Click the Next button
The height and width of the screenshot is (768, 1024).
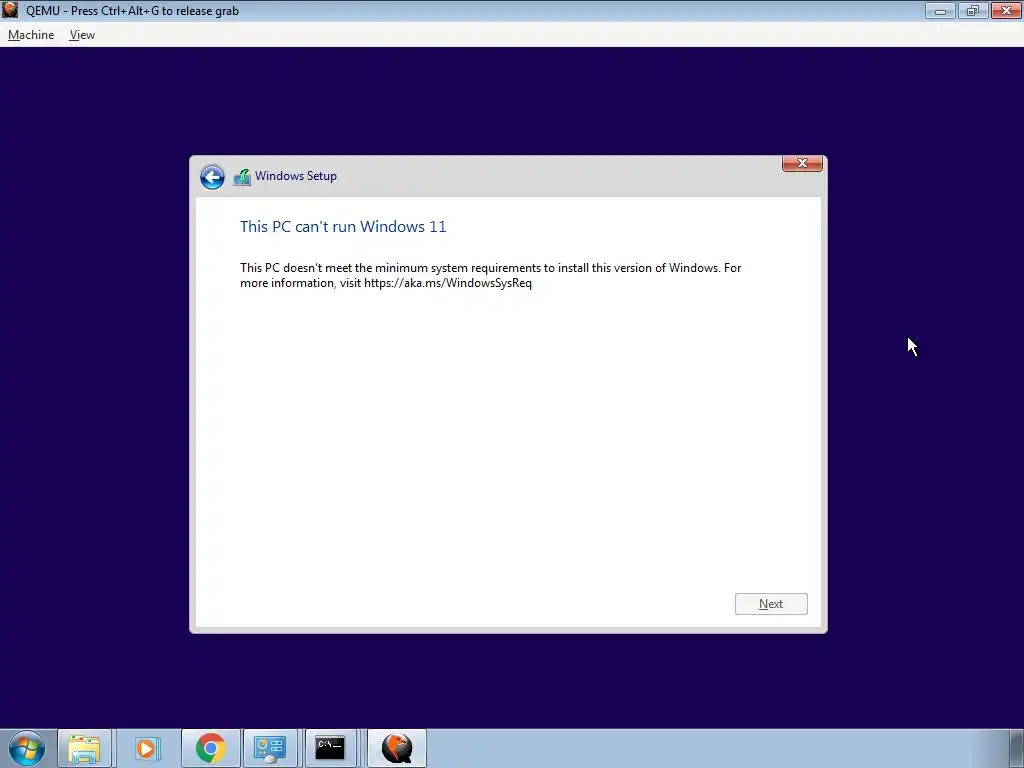tap(771, 604)
